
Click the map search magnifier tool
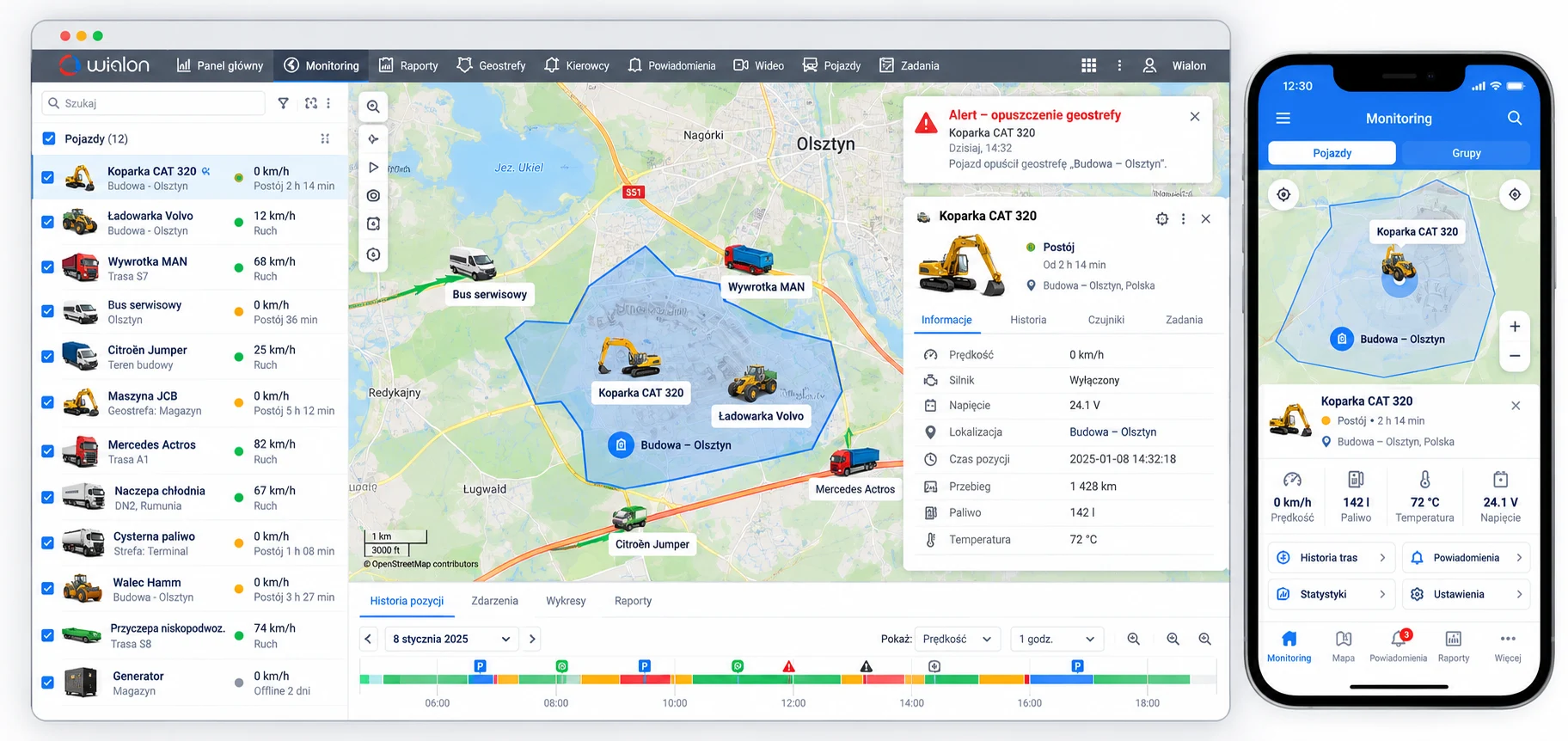(373, 107)
